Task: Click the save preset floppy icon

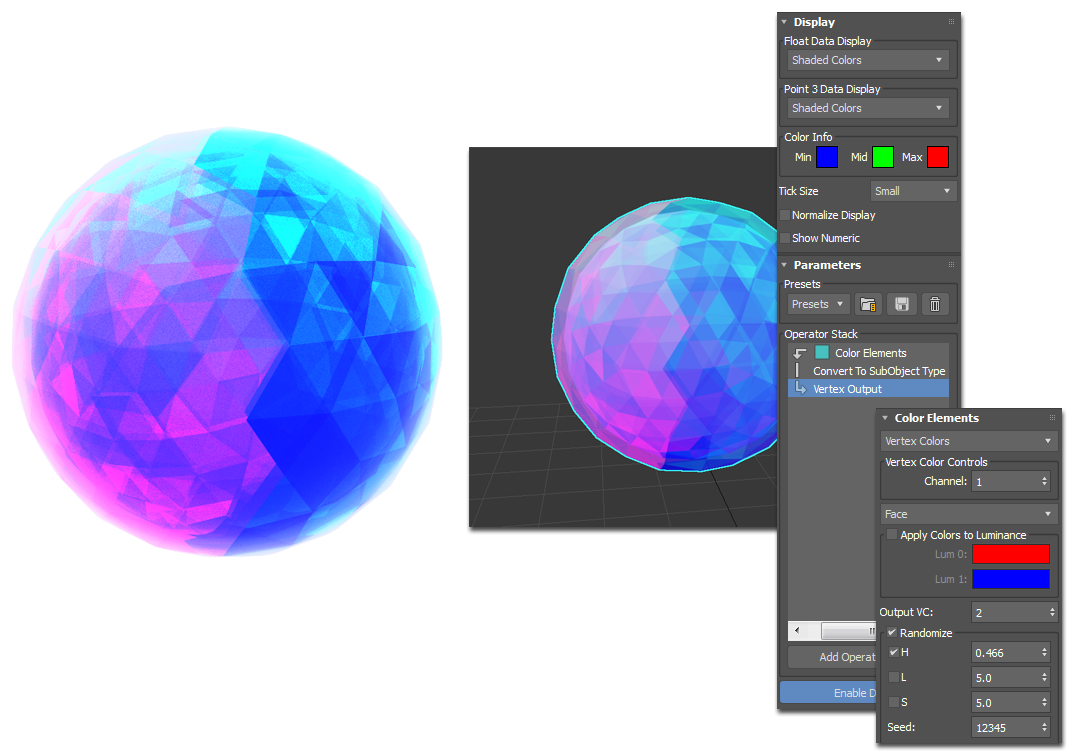Action: coord(902,304)
